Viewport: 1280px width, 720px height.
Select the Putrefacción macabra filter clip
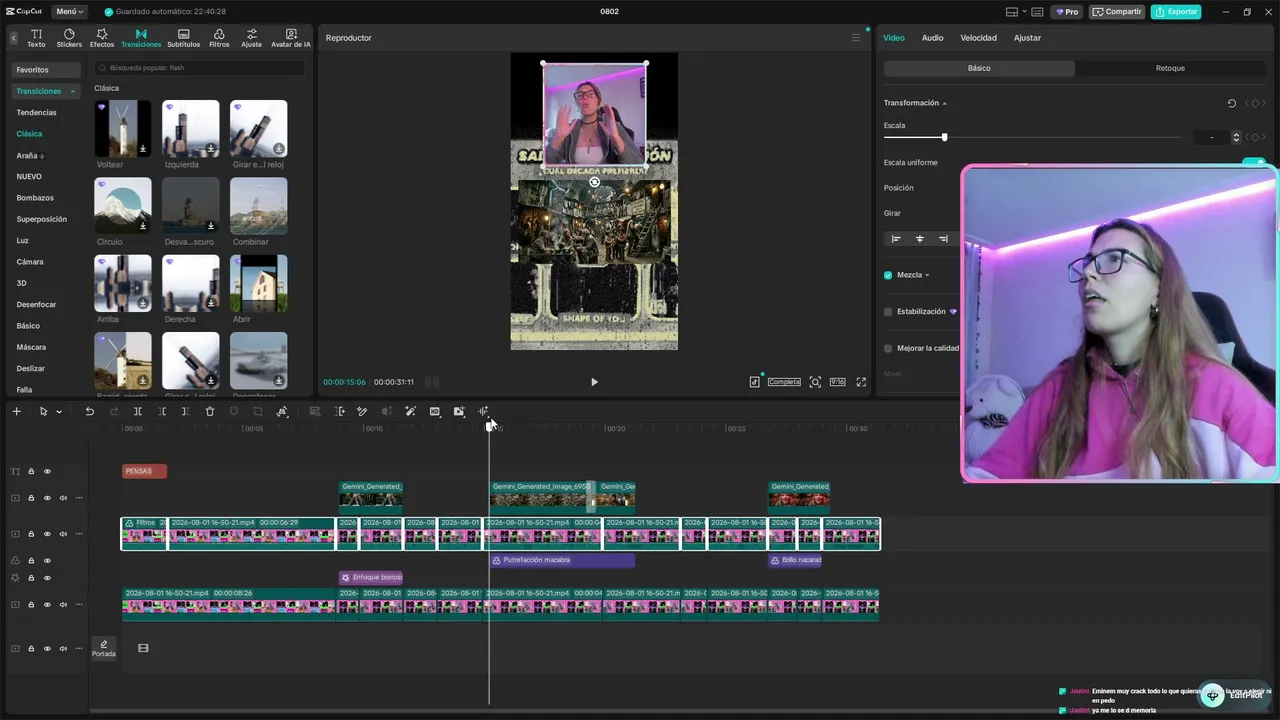point(562,561)
